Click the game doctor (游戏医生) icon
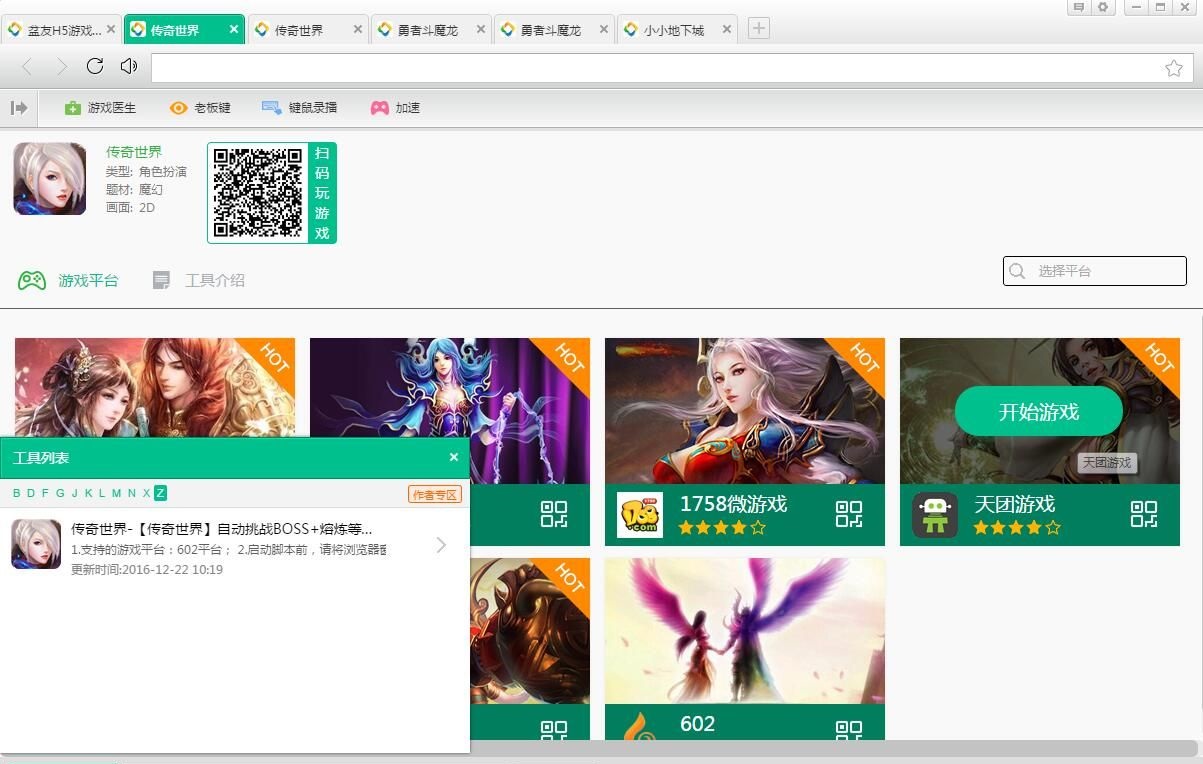 [72, 108]
